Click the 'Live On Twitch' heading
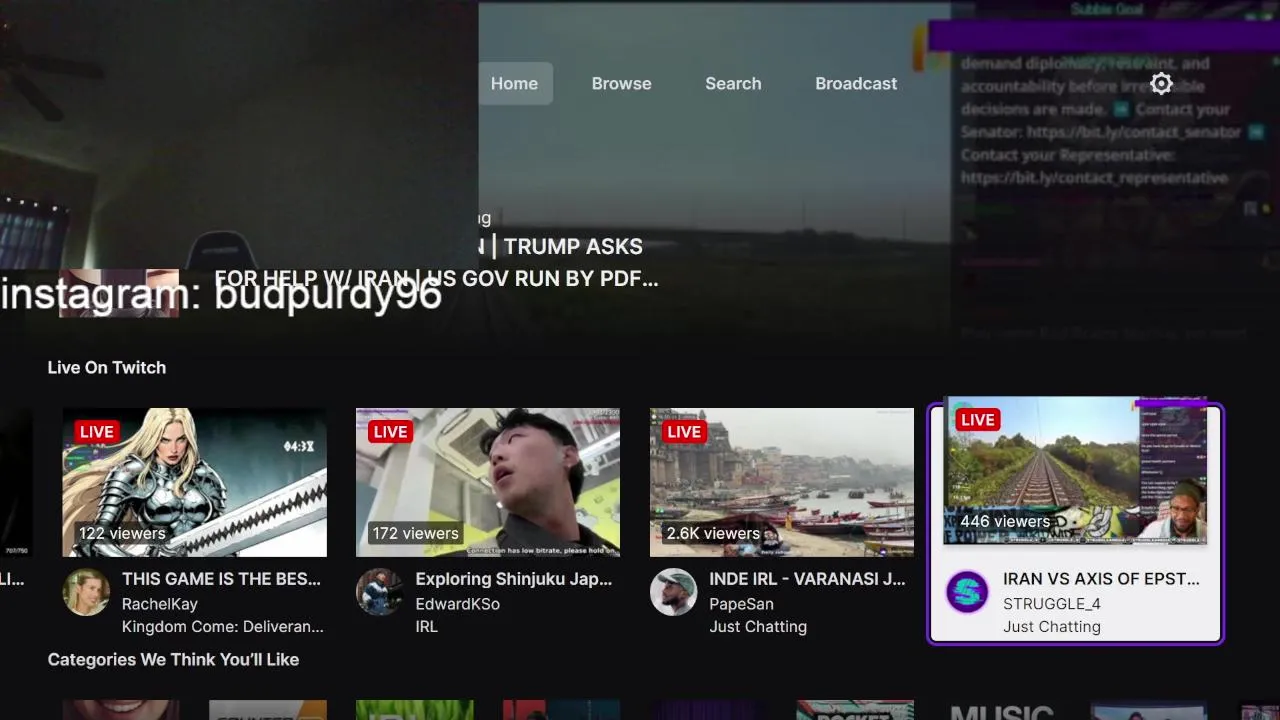 pos(107,367)
